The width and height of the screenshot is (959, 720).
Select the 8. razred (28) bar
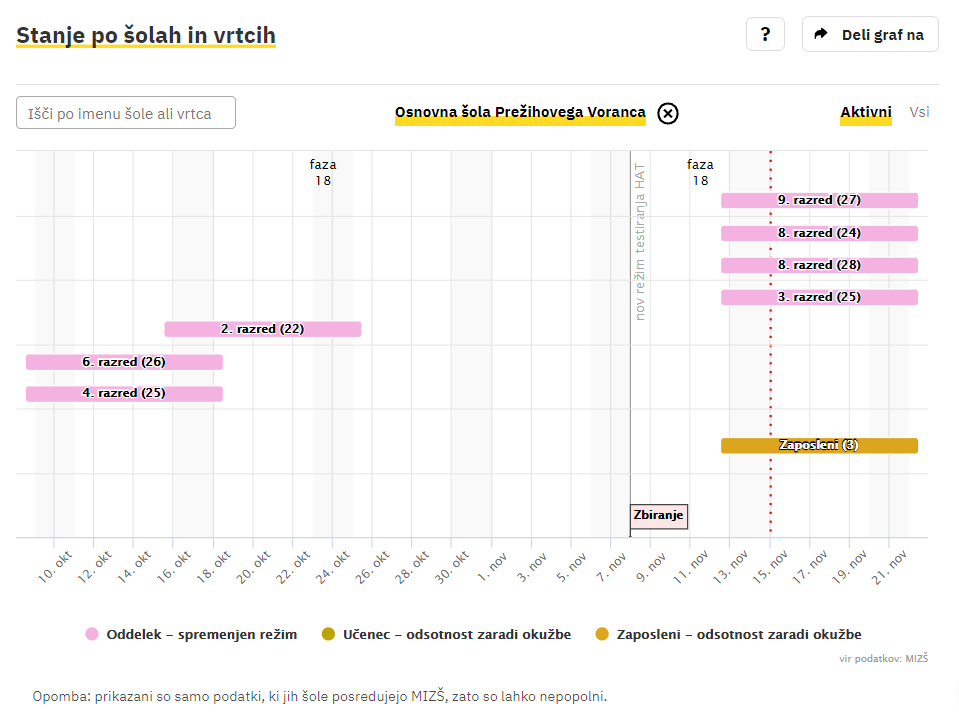coord(819,265)
